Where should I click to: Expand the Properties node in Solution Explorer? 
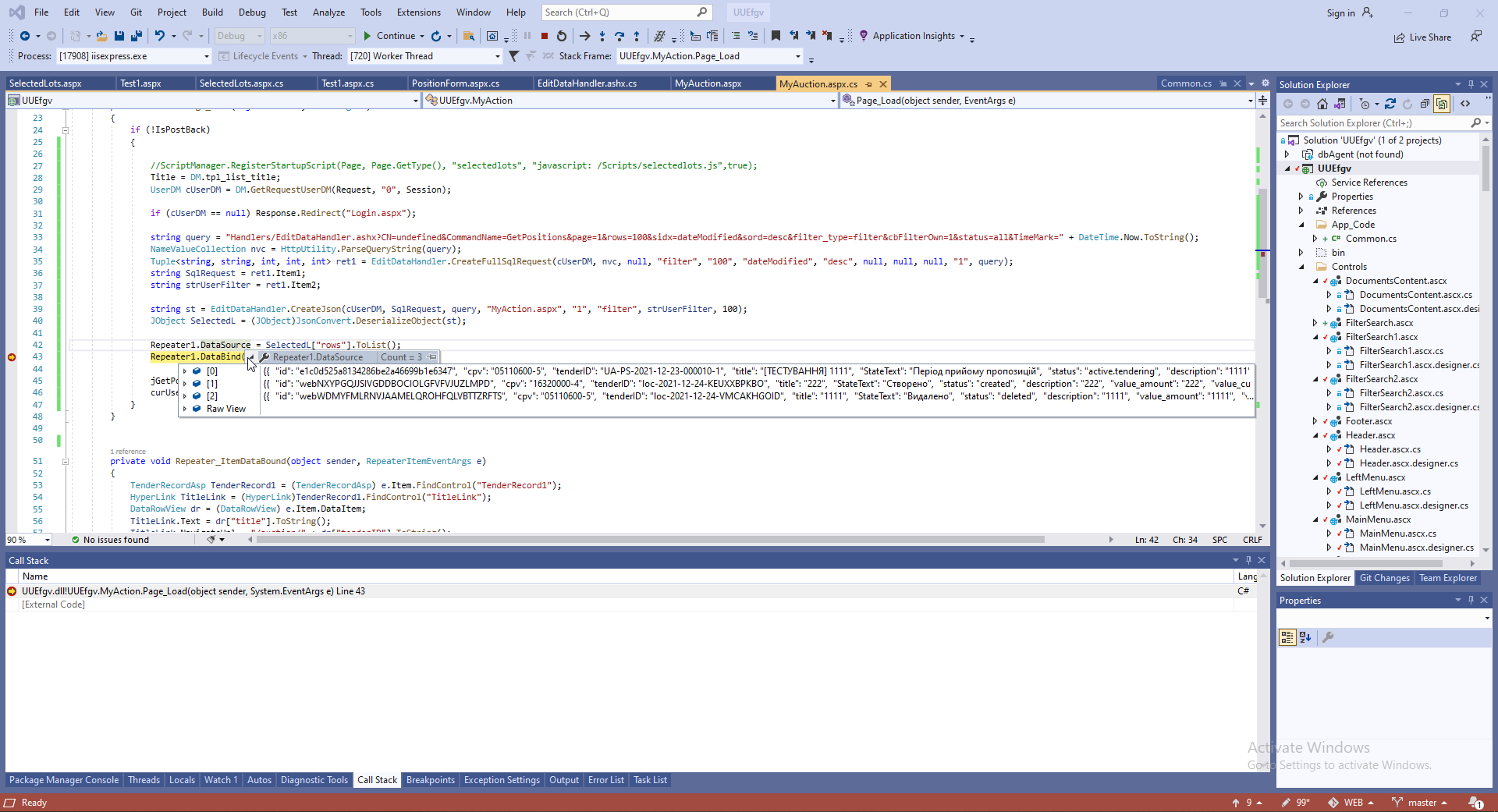pos(1301,197)
